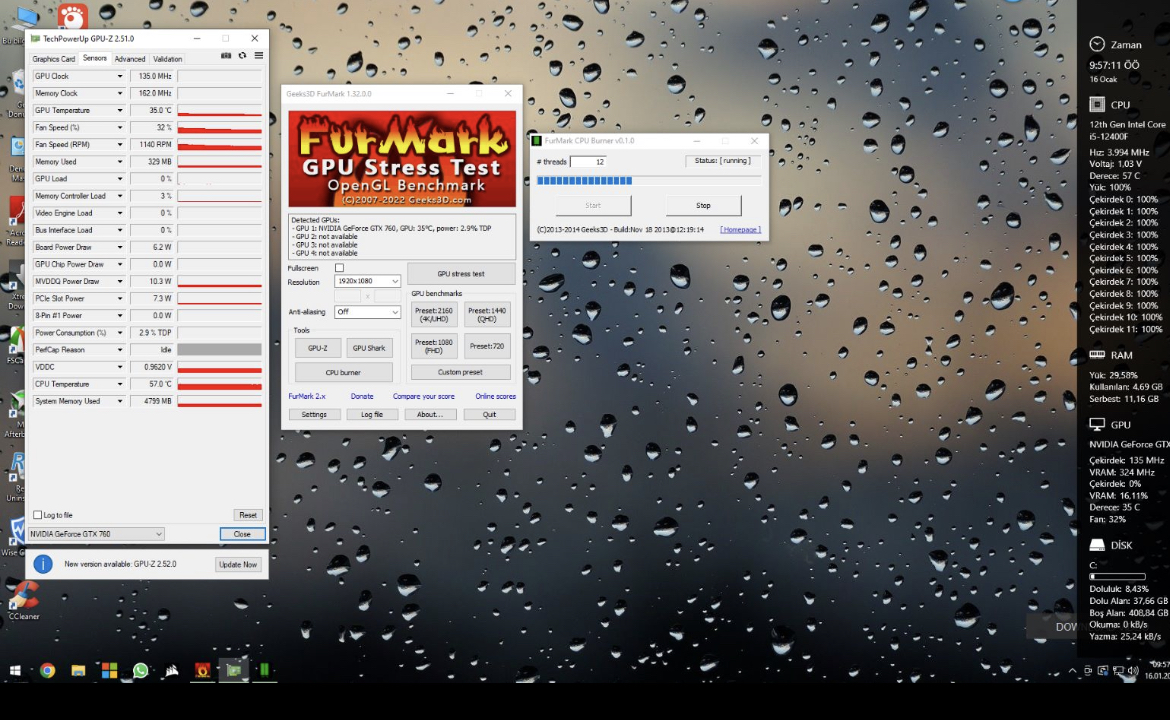Open FurMark Anti-aliasing dropdown

tap(367, 312)
